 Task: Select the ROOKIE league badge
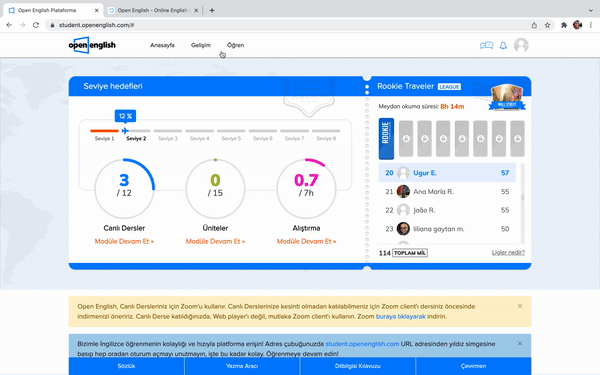[386, 139]
